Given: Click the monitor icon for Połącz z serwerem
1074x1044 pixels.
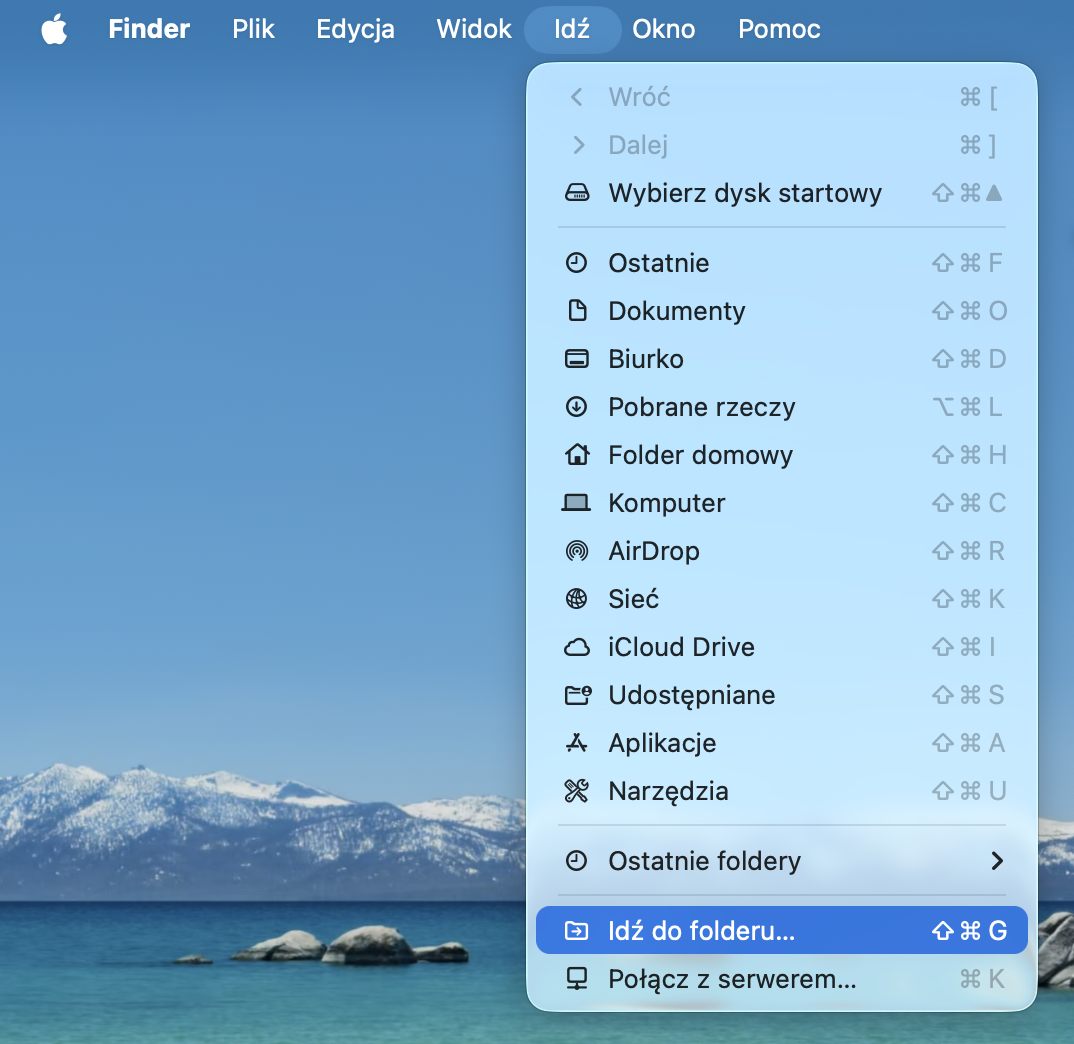Looking at the screenshot, I should (x=577, y=979).
